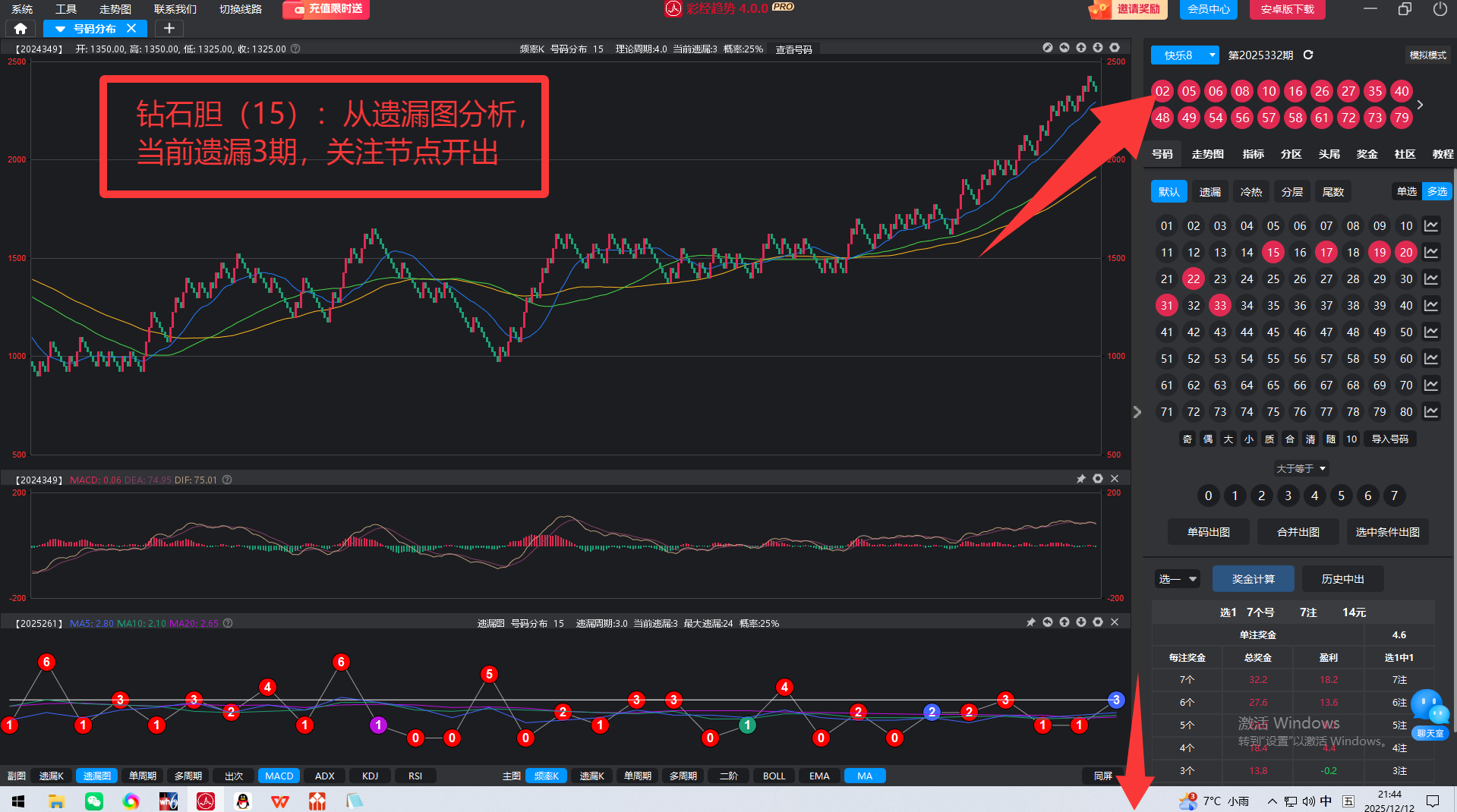
Task: Switch to the 指标 tab in right panel
Action: 1253,154
